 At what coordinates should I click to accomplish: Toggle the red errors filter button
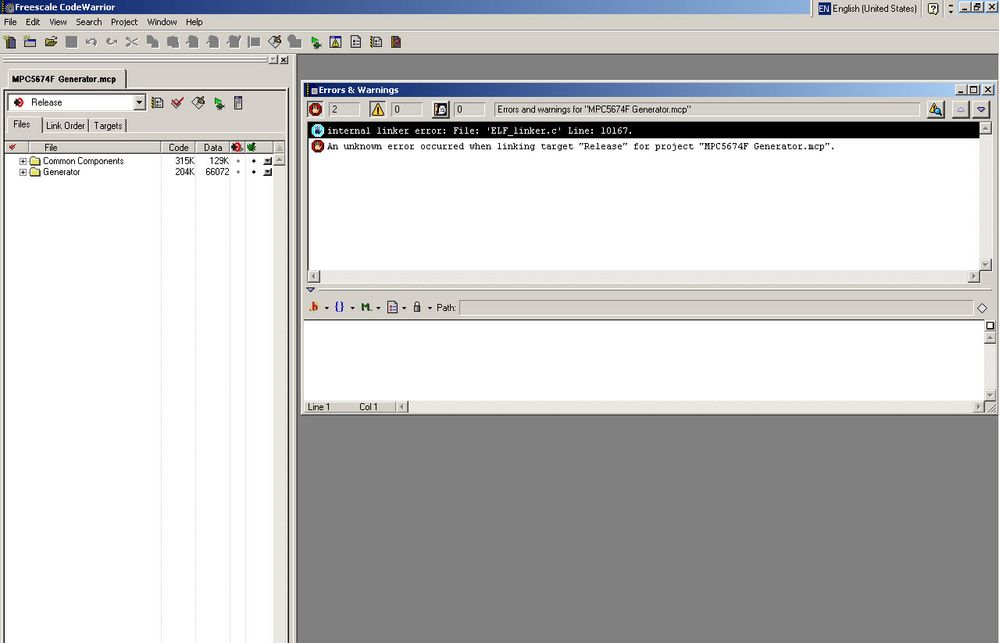(x=315, y=110)
